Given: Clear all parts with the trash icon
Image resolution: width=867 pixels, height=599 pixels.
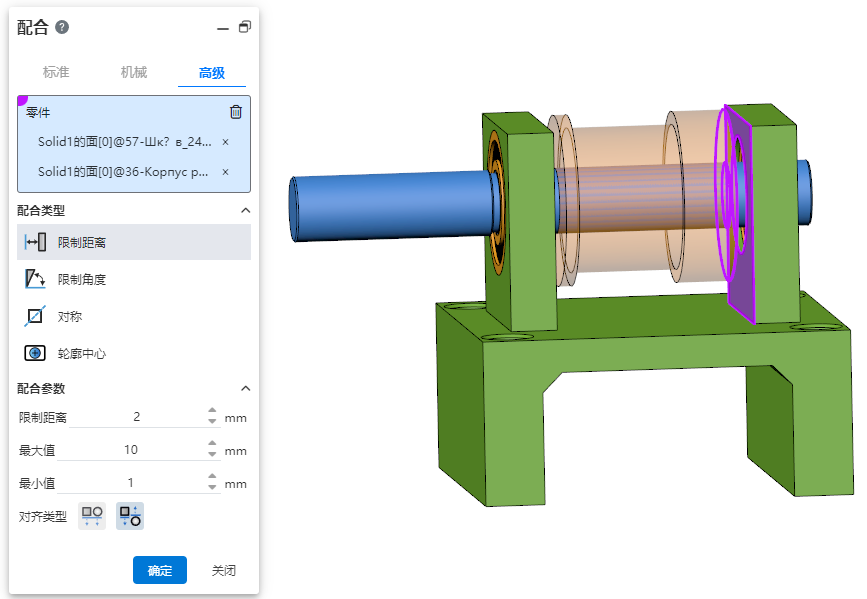Looking at the screenshot, I should coord(236,112).
